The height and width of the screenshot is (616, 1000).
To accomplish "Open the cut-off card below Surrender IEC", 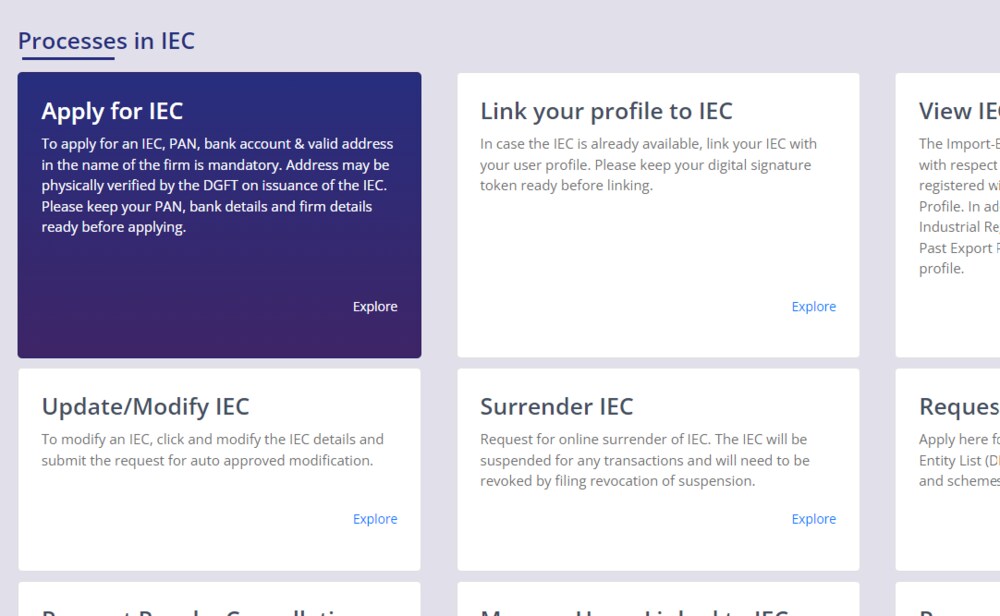I will pos(658,599).
